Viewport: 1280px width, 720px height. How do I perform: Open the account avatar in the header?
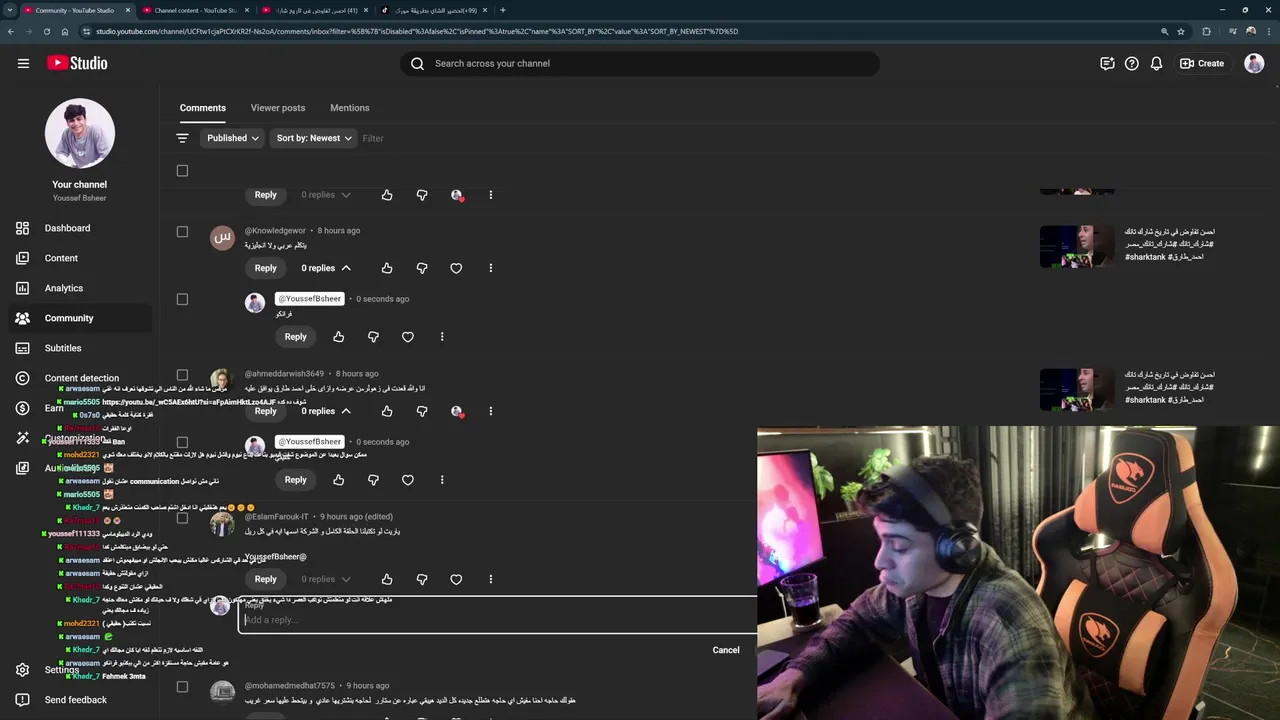click(1254, 63)
